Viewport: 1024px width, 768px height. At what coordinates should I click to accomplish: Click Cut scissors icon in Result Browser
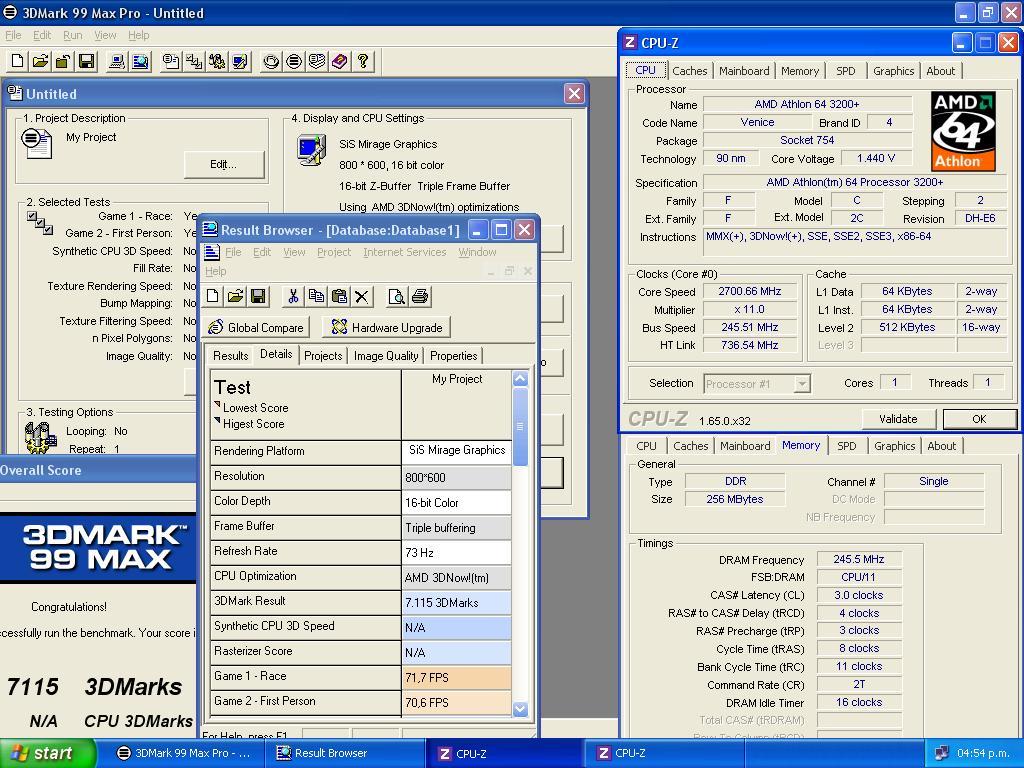(x=293, y=296)
